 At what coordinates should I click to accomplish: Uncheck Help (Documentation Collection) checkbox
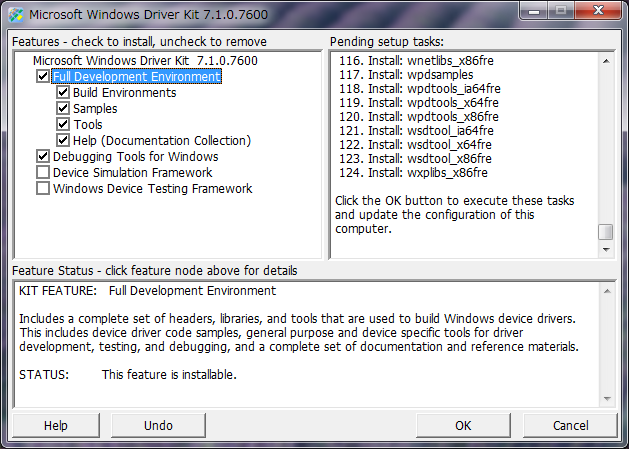(63, 141)
